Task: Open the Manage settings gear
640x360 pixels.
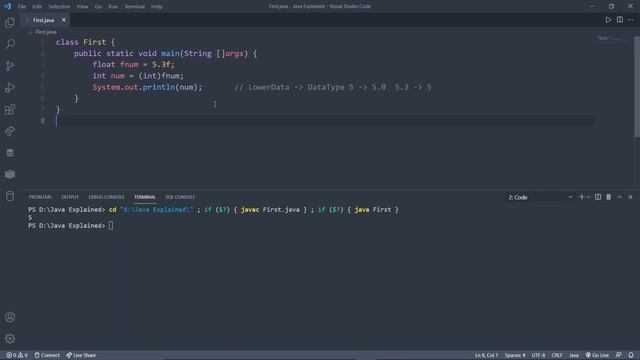Action: (10, 338)
